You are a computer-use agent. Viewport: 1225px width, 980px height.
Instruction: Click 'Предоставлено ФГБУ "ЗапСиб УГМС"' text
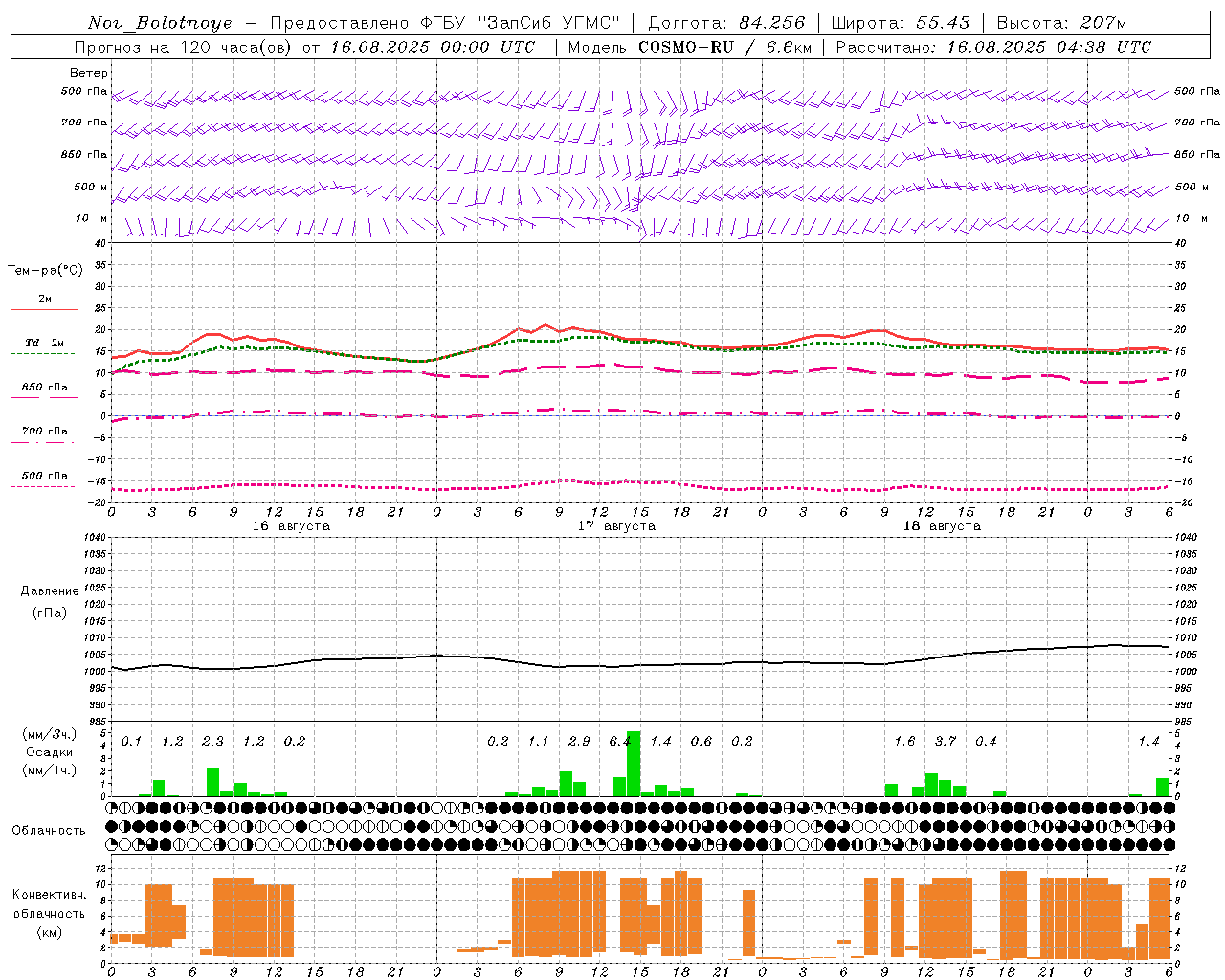coord(445,23)
